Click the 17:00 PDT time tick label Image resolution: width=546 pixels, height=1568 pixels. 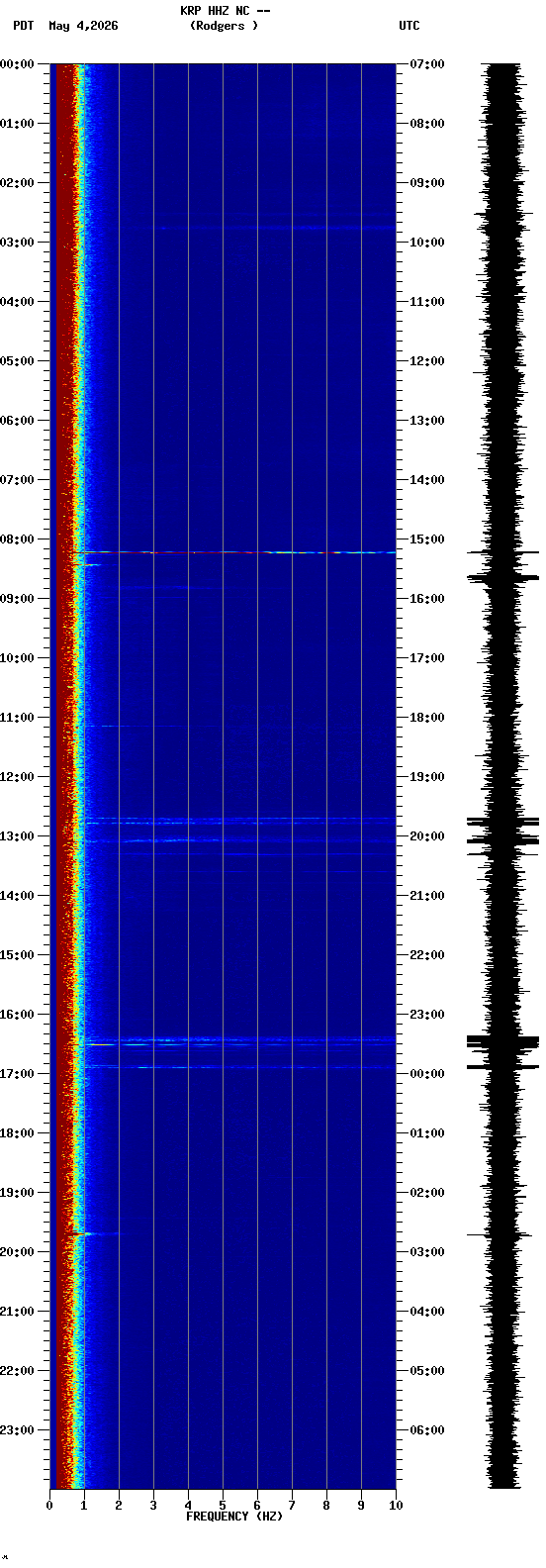click(x=17, y=1074)
